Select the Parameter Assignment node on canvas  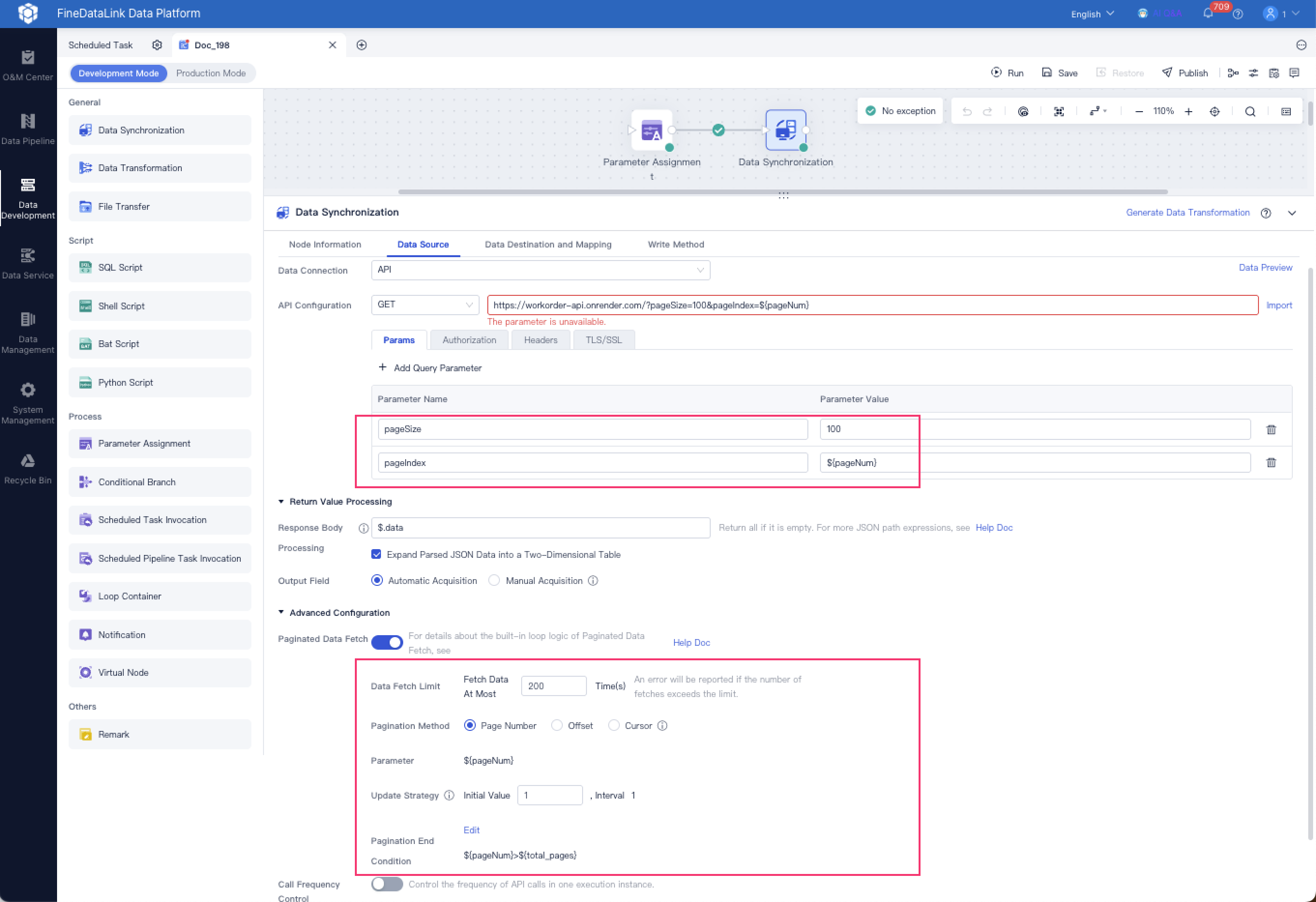(x=652, y=130)
